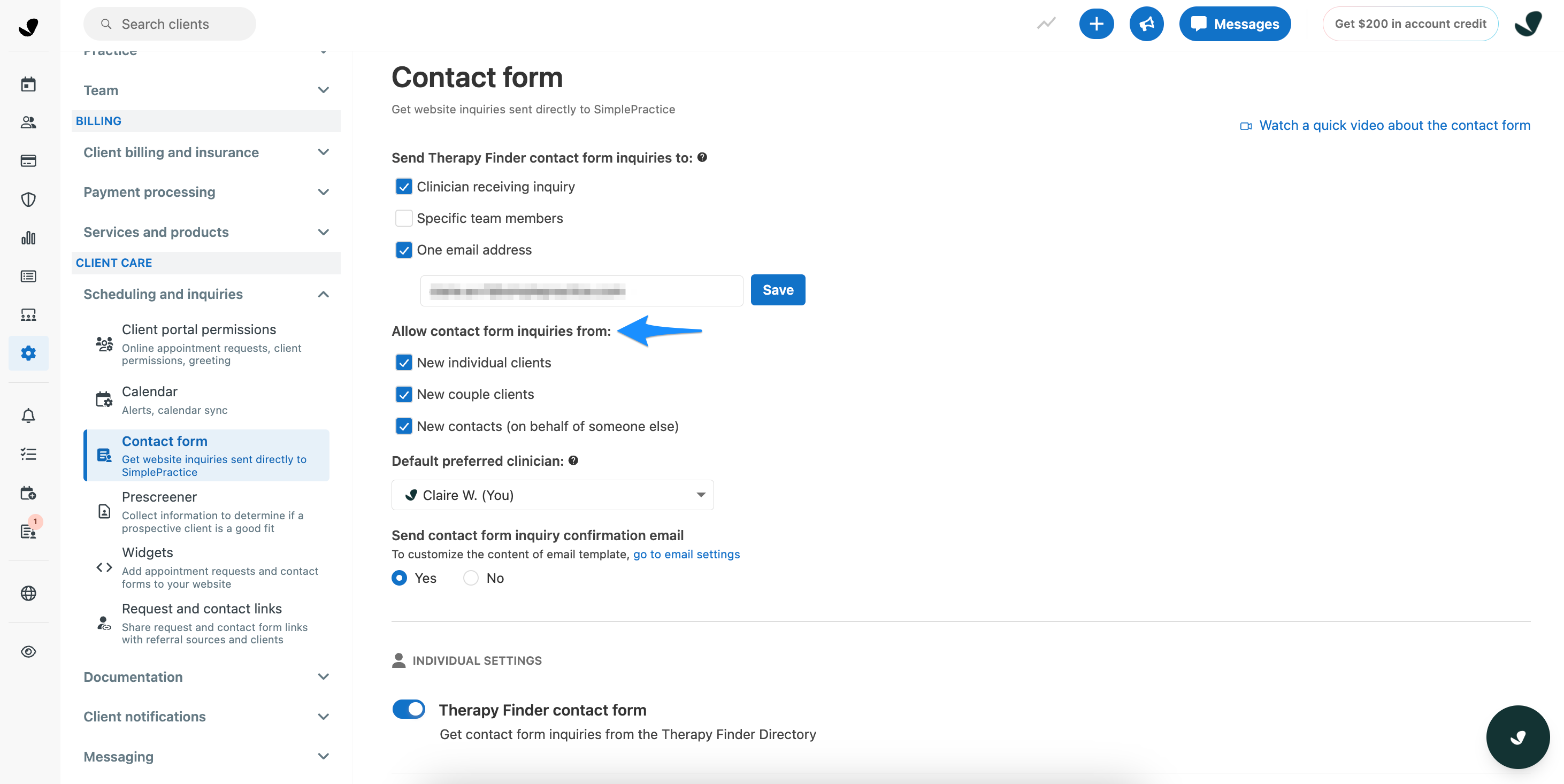The width and height of the screenshot is (1564, 784).
Task: Open Widgets settings page
Action: click(x=206, y=567)
